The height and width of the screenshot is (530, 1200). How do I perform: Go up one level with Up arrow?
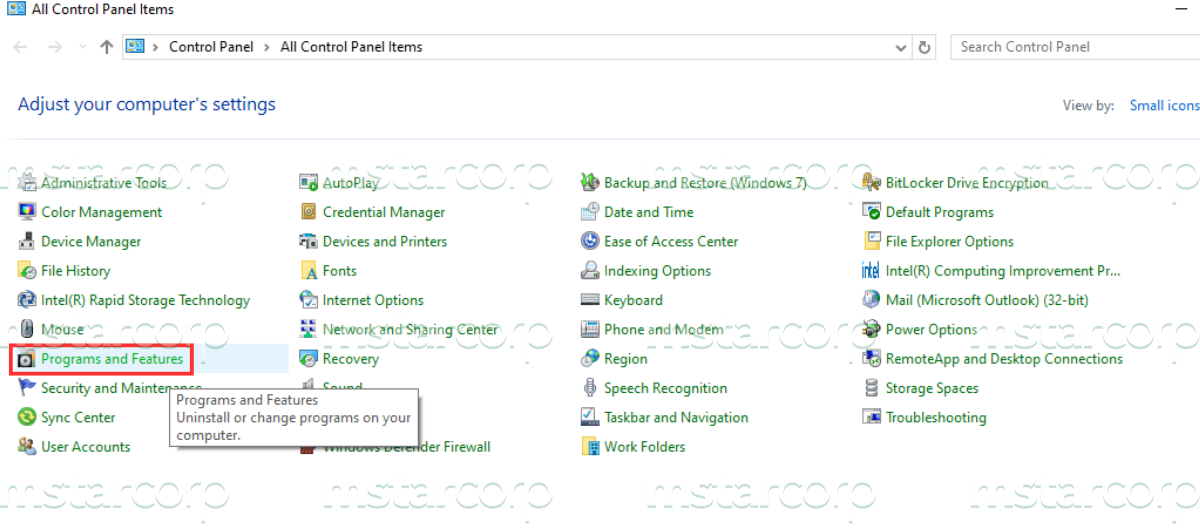click(107, 47)
